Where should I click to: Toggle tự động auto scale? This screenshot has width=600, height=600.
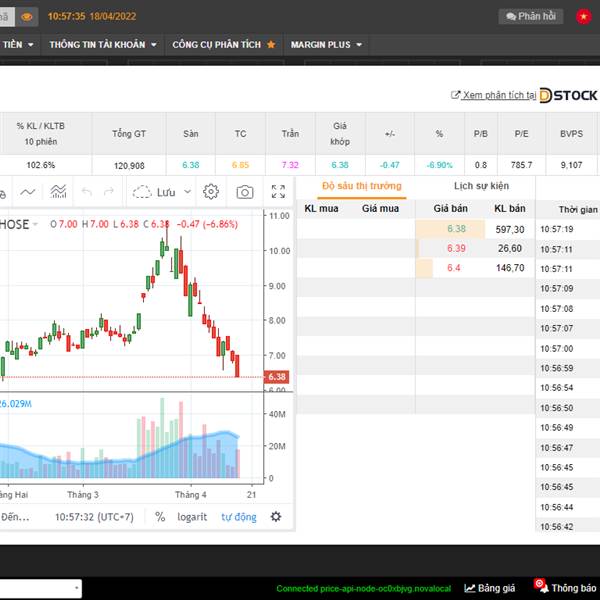(x=239, y=517)
